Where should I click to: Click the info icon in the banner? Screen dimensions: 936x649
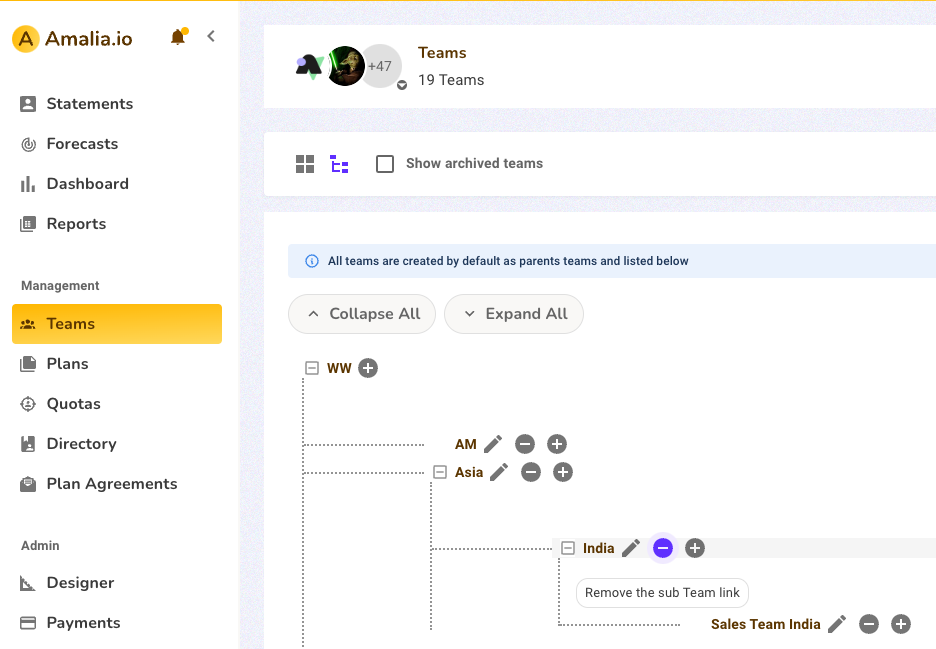click(312, 261)
